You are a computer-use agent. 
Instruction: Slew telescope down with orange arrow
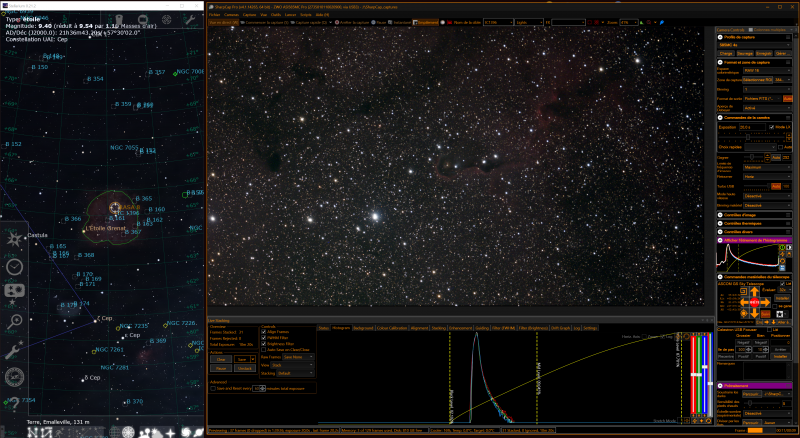(x=755, y=313)
